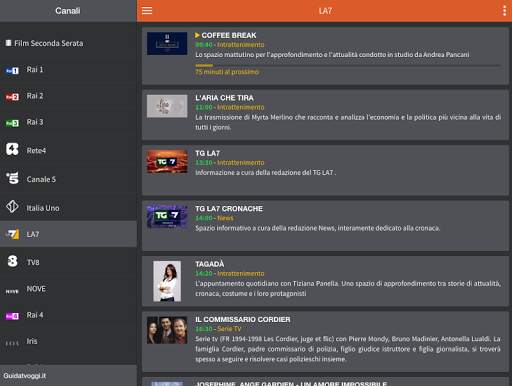Click the 16:30 - Serie TV label
The width and height of the screenshot is (512, 386).
pyautogui.click(x=218, y=329)
